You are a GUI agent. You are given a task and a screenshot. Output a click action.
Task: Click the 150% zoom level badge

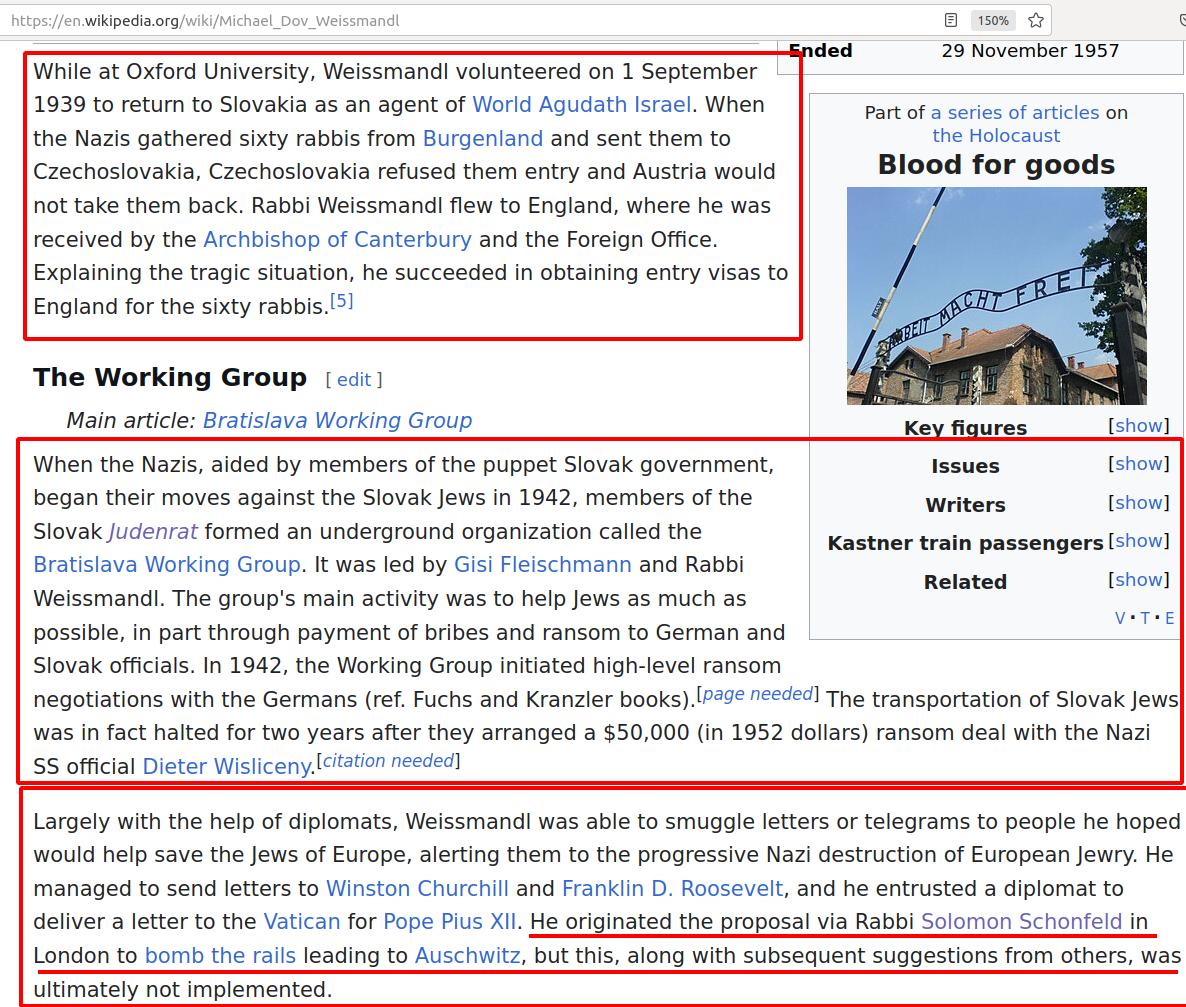coord(992,20)
